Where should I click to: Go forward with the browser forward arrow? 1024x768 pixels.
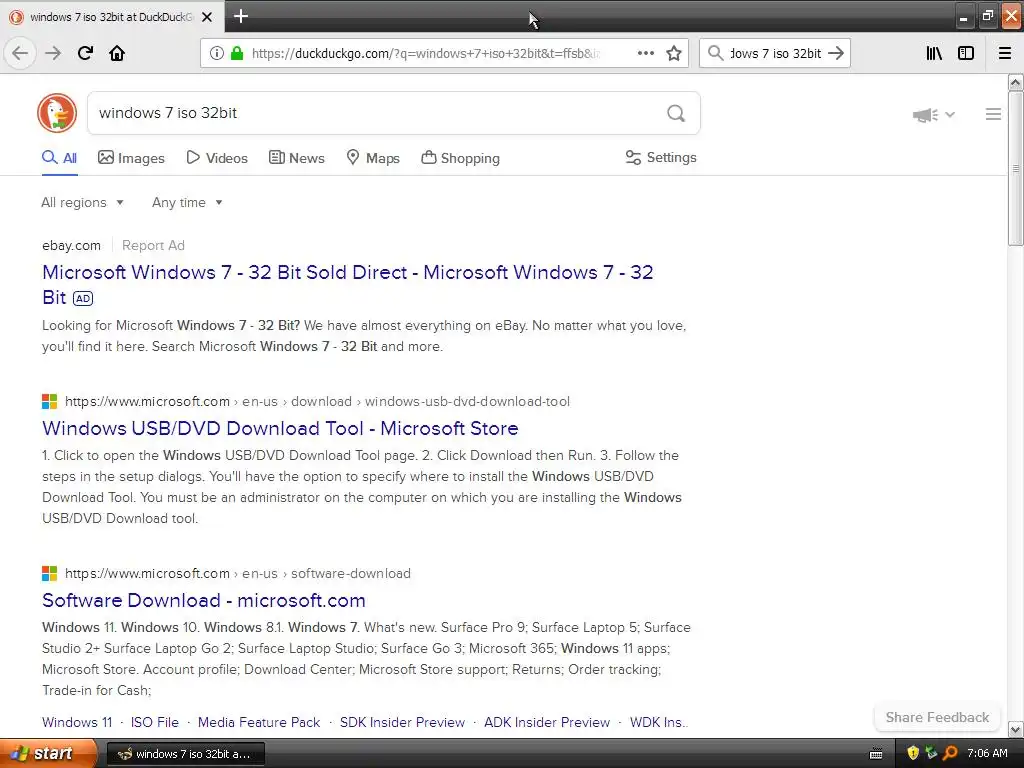coord(53,53)
